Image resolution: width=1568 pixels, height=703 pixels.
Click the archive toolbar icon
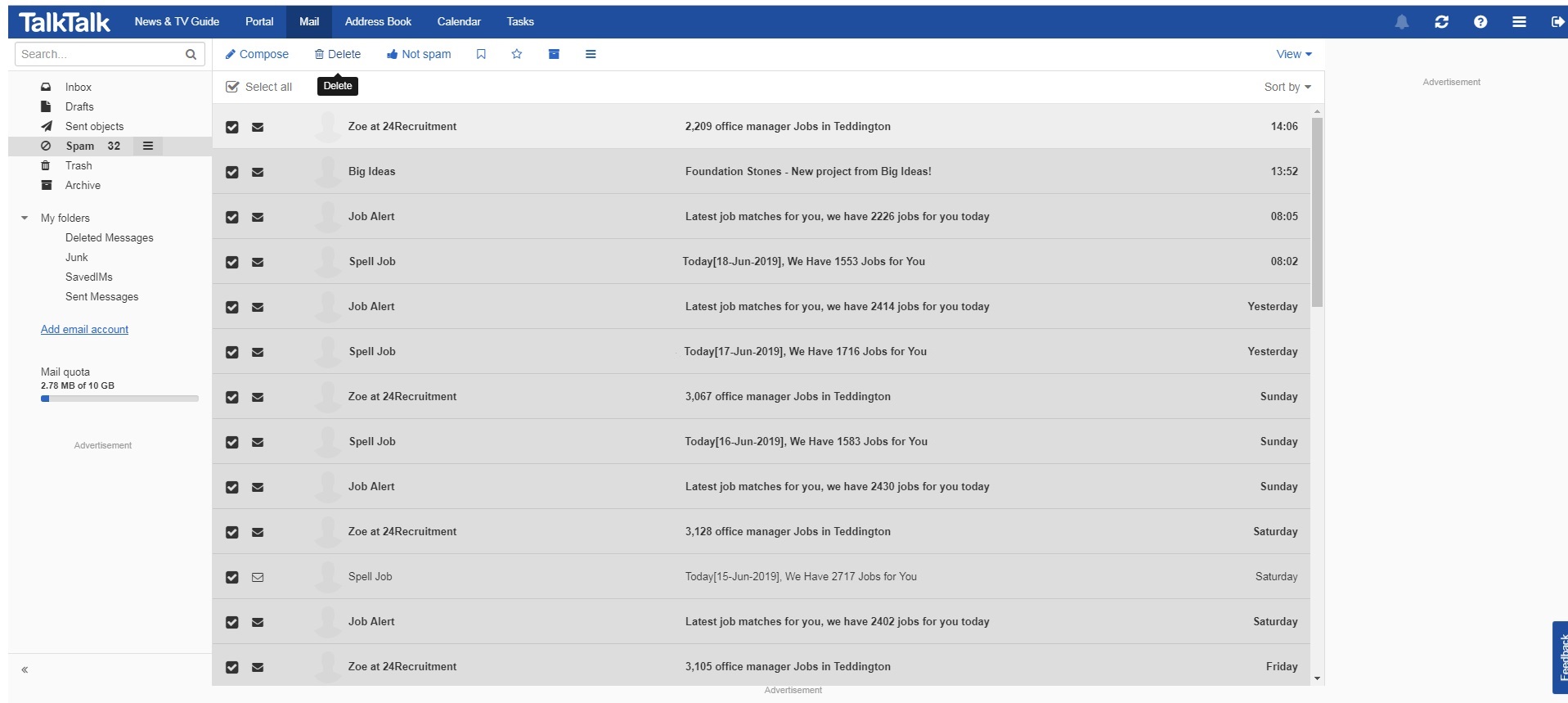coord(554,54)
